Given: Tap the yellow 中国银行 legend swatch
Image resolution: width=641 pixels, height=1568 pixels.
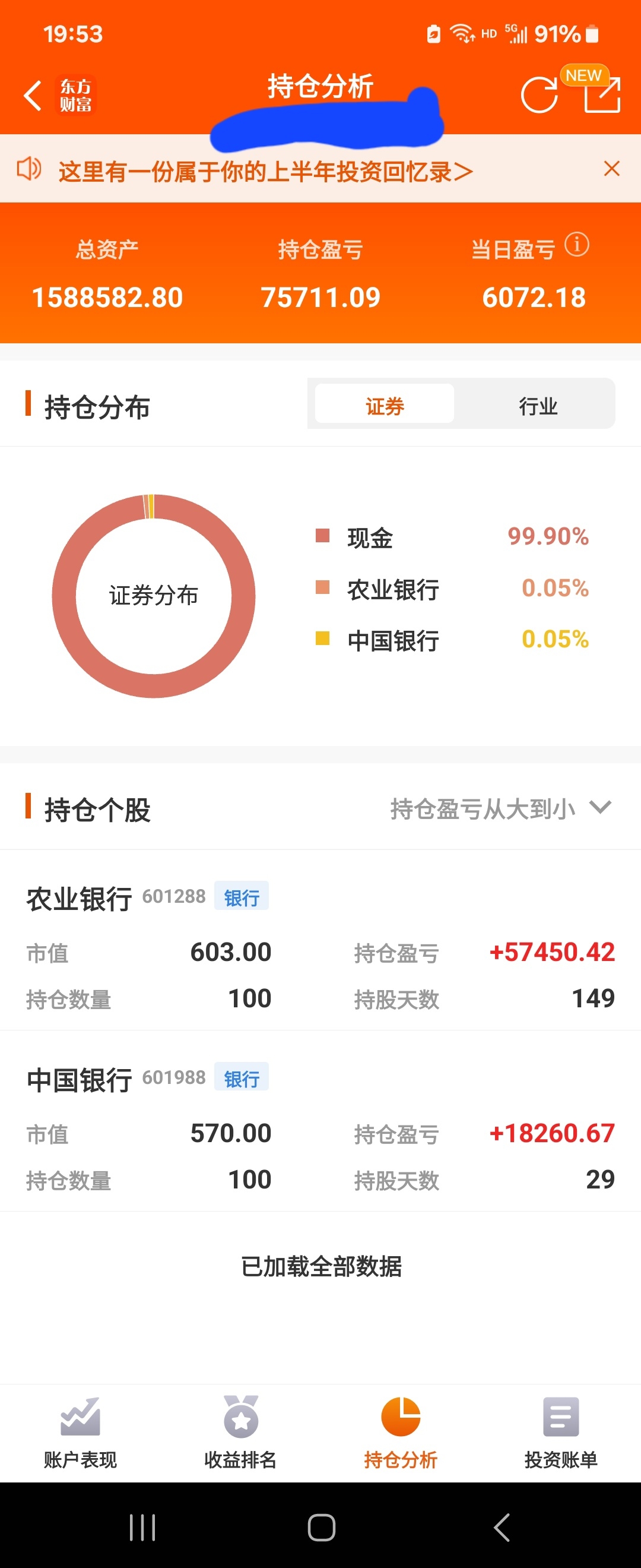Looking at the screenshot, I should 322,638.
